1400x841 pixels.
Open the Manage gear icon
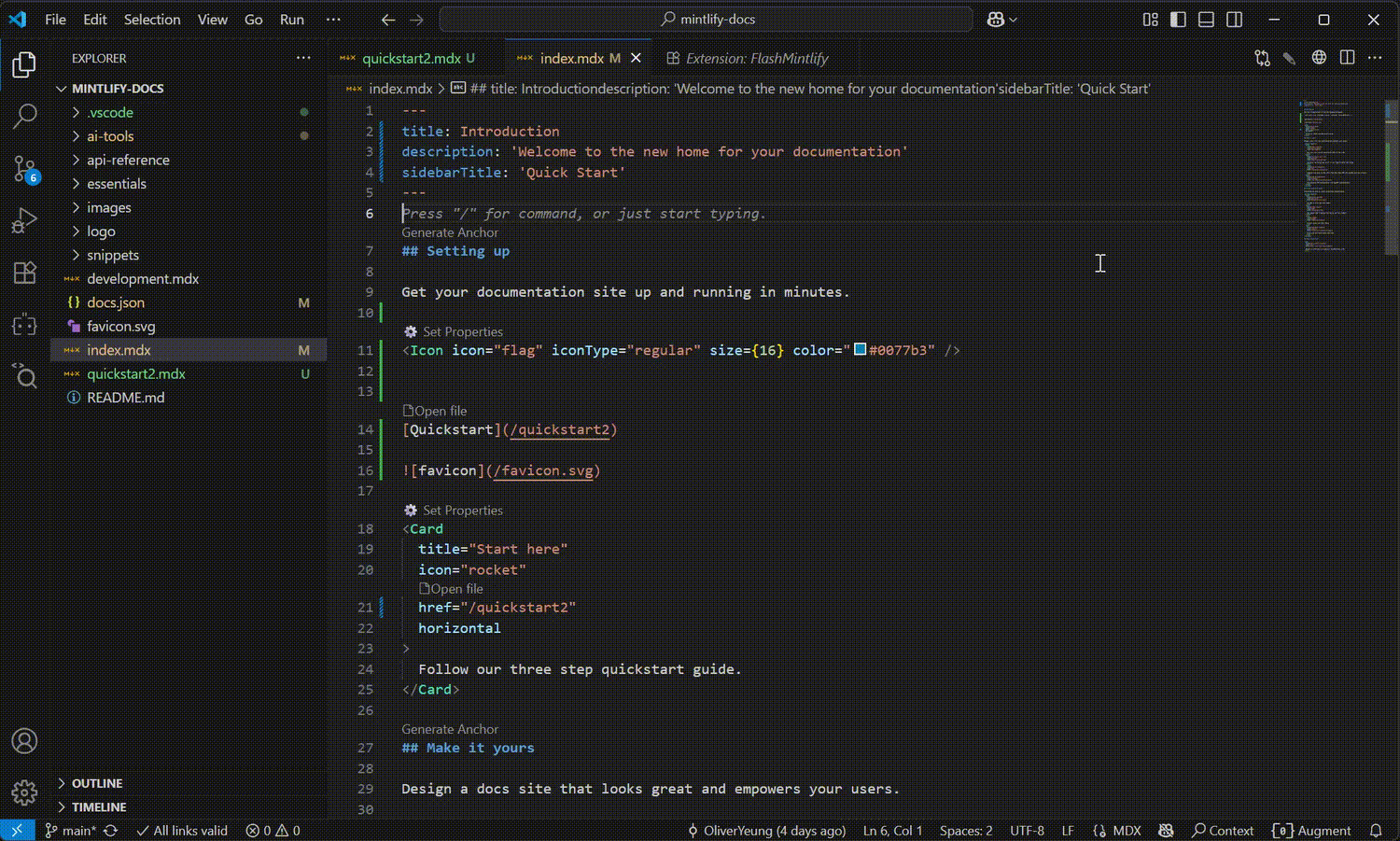pos(24,792)
